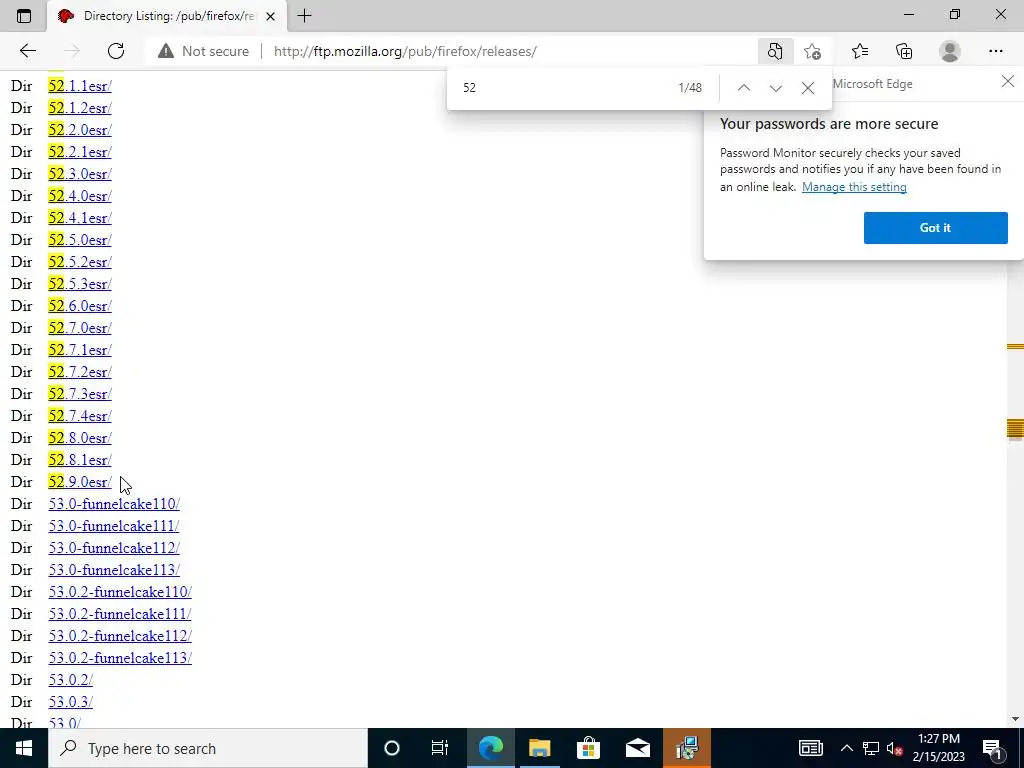This screenshot has width=1024, height=768.
Task: Open the 53.0.2-funnelcake111/ directory
Action: click(x=120, y=613)
